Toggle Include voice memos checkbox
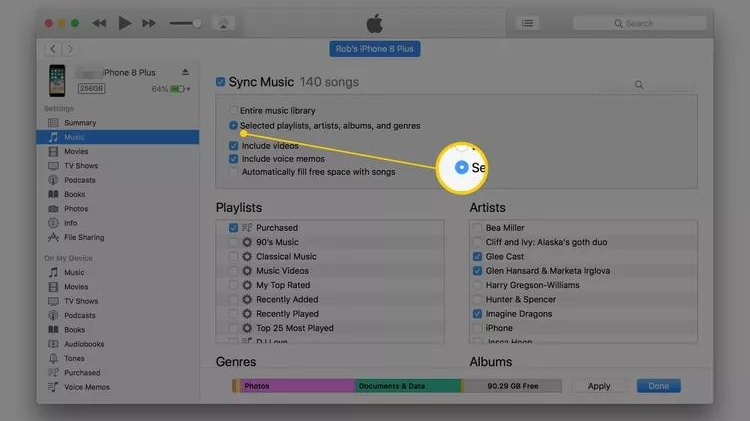The height and width of the screenshot is (421, 750). click(x=233, y=159)
